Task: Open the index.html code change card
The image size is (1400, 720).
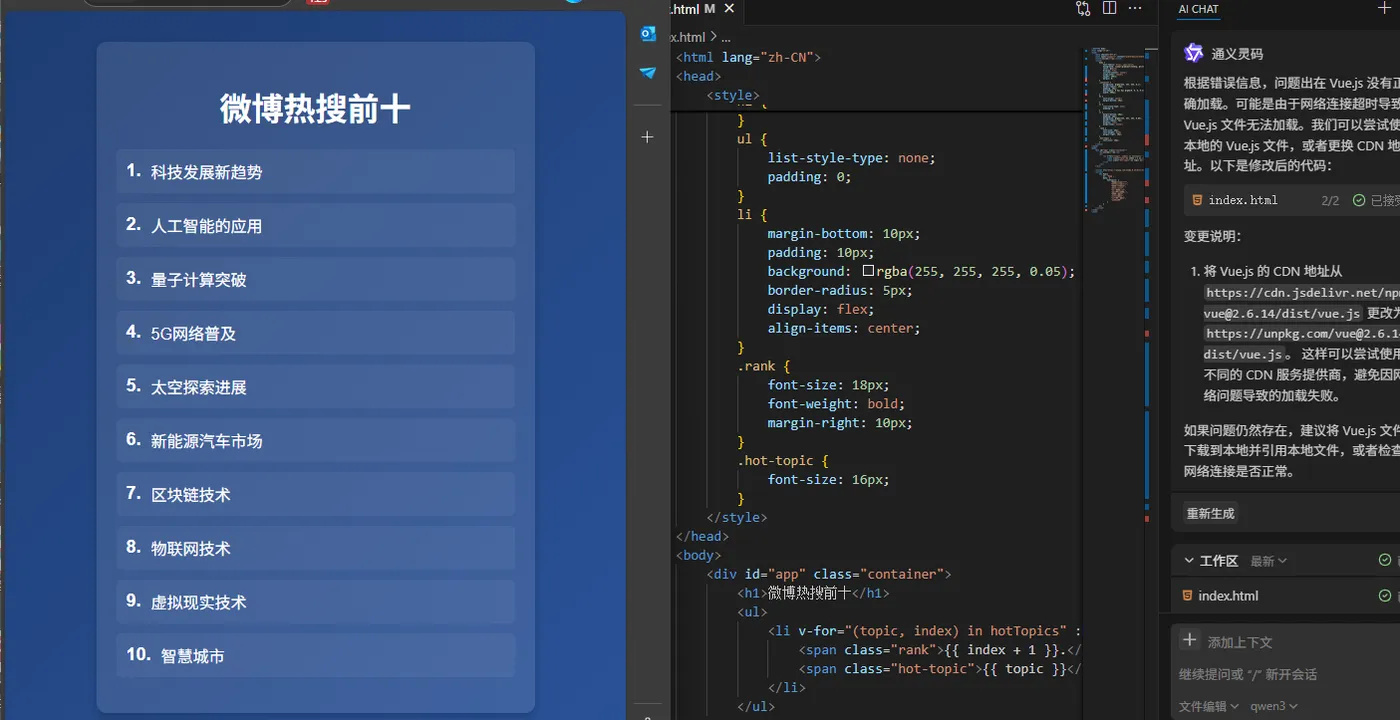Action: (1292, 200)
